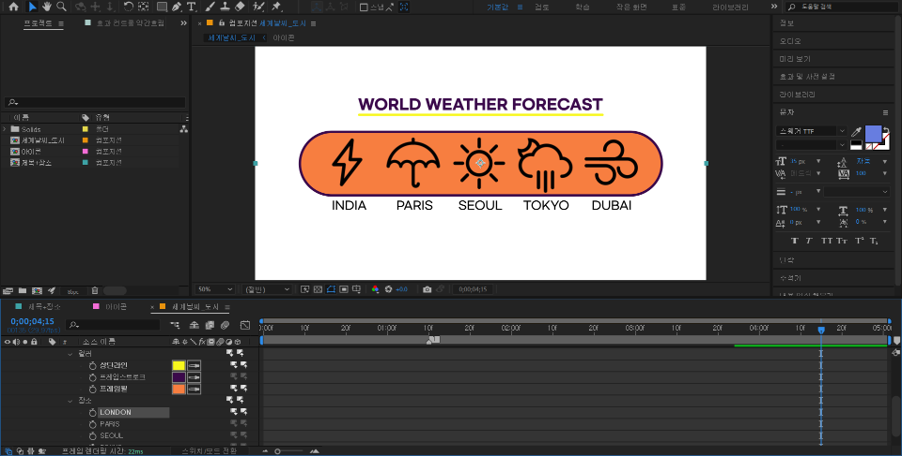Create new composition from project panel
The image size is (902, 456).
coord(37,290)
